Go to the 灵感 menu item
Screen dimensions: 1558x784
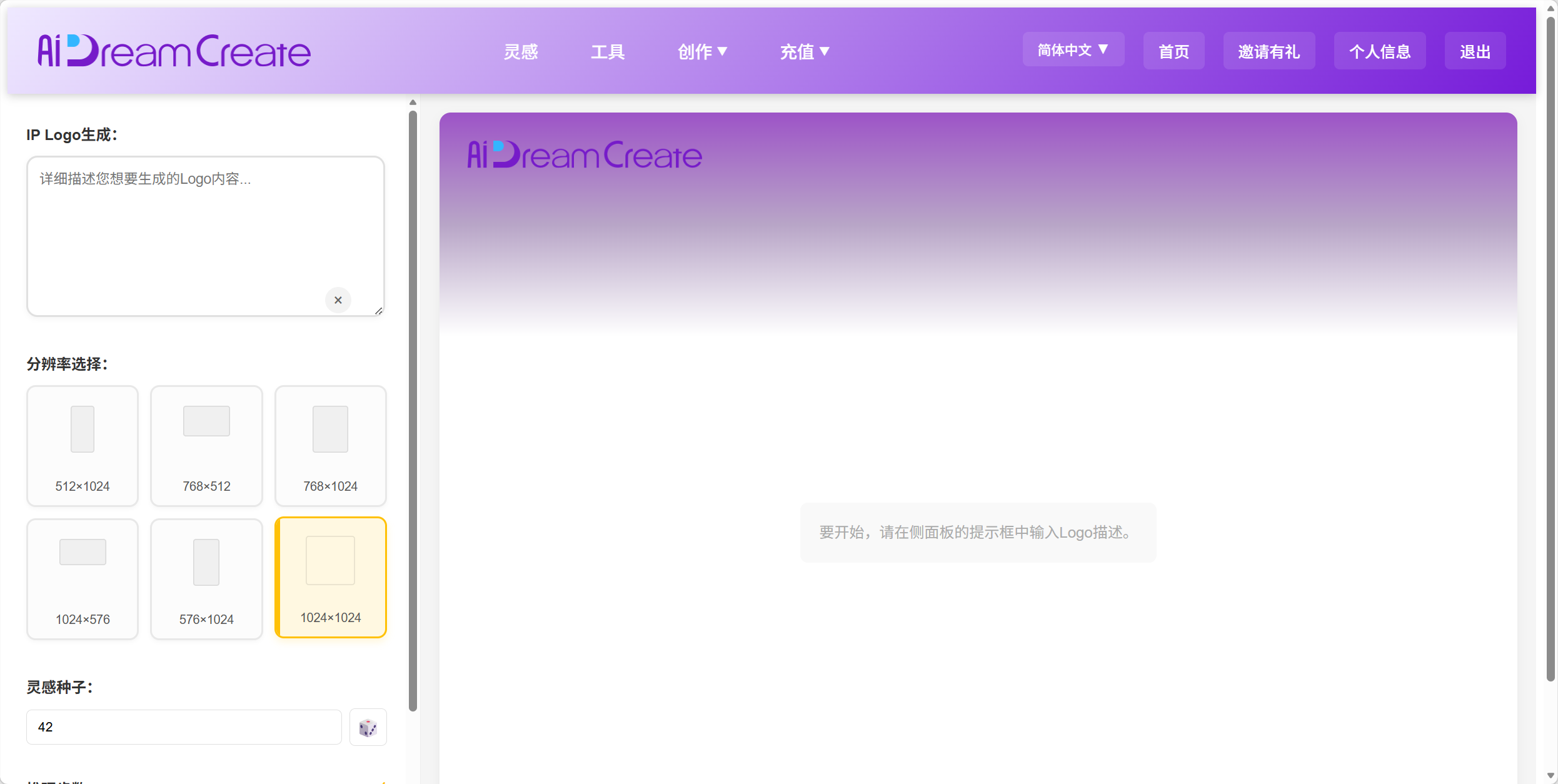pos(521,51)
